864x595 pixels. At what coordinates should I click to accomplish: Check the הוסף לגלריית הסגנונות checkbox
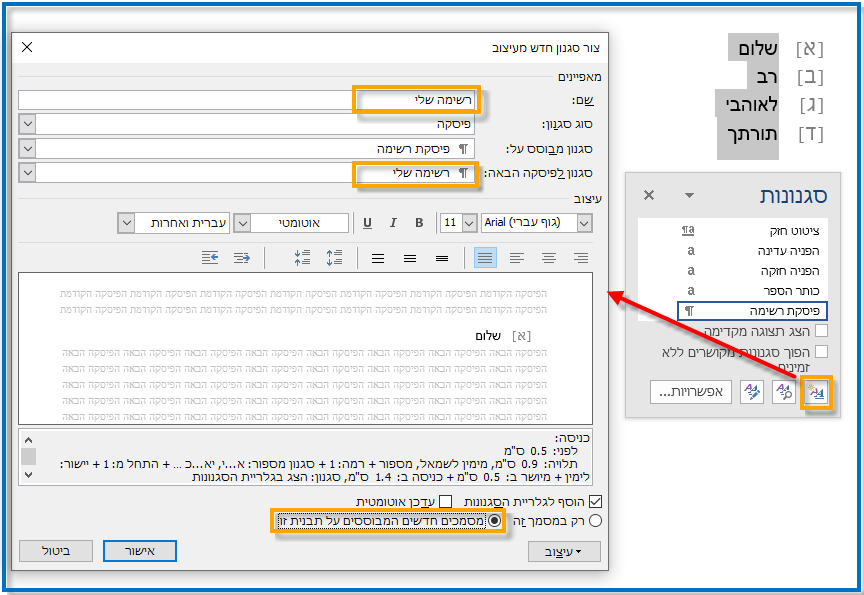point(595,501)
